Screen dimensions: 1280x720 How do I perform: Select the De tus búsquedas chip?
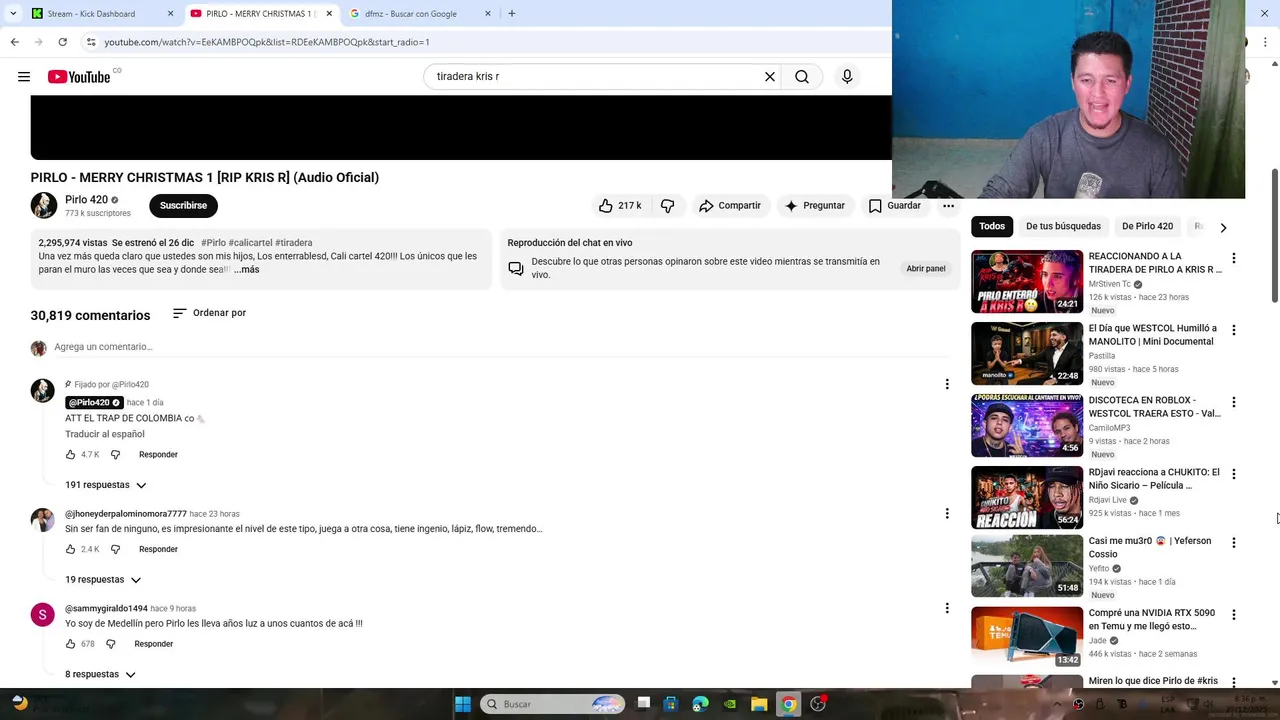pos(1063,226)
